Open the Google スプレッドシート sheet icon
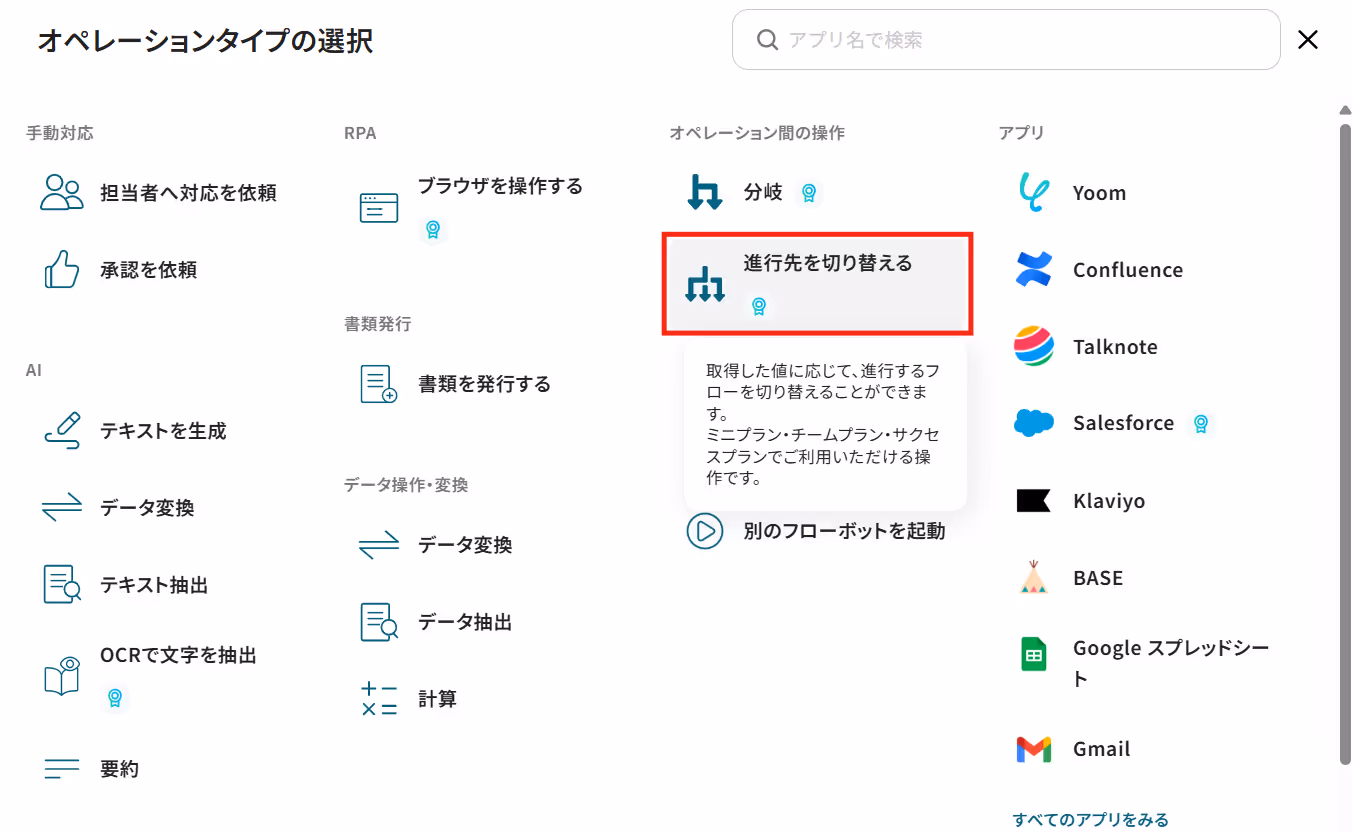Screen dimensions: 1352x832 point(1034,654)
